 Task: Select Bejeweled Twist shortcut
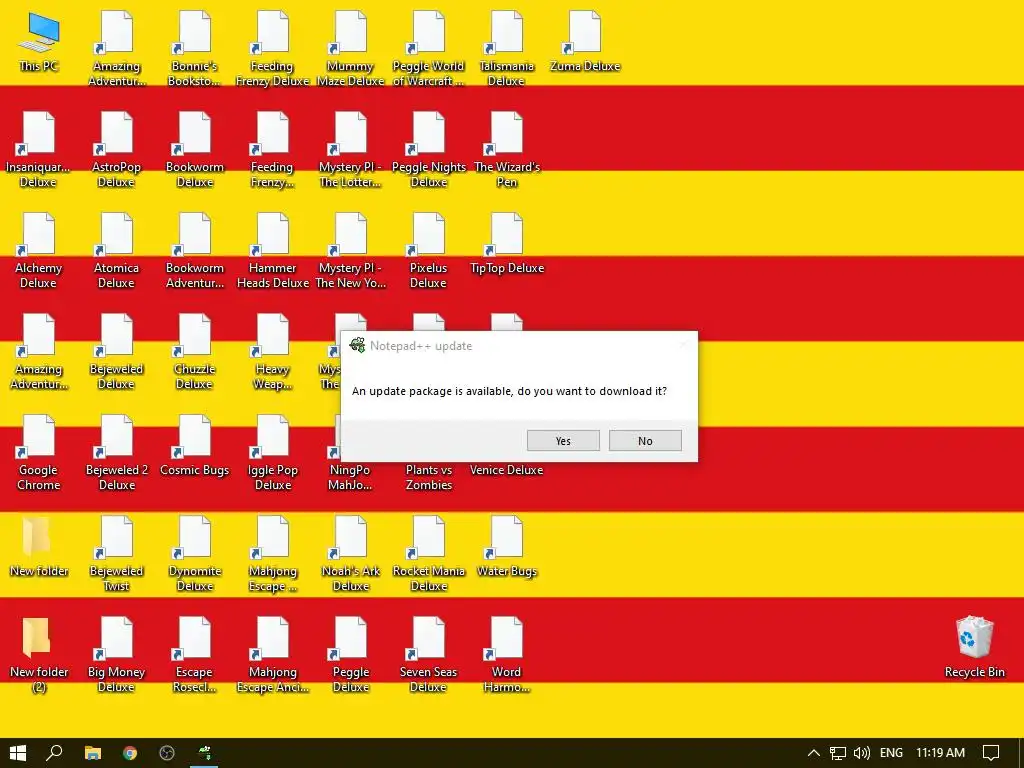coord(116,555)
